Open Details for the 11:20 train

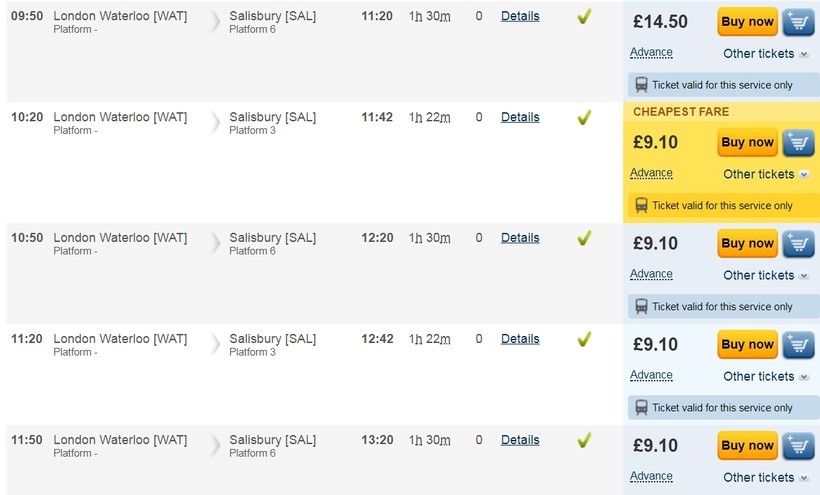click(x=520, y=339)
